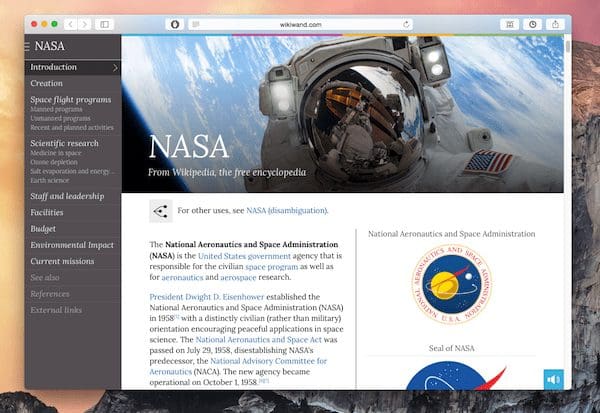Open President Dwight D. Eisenhower link

tap(207, 297)
